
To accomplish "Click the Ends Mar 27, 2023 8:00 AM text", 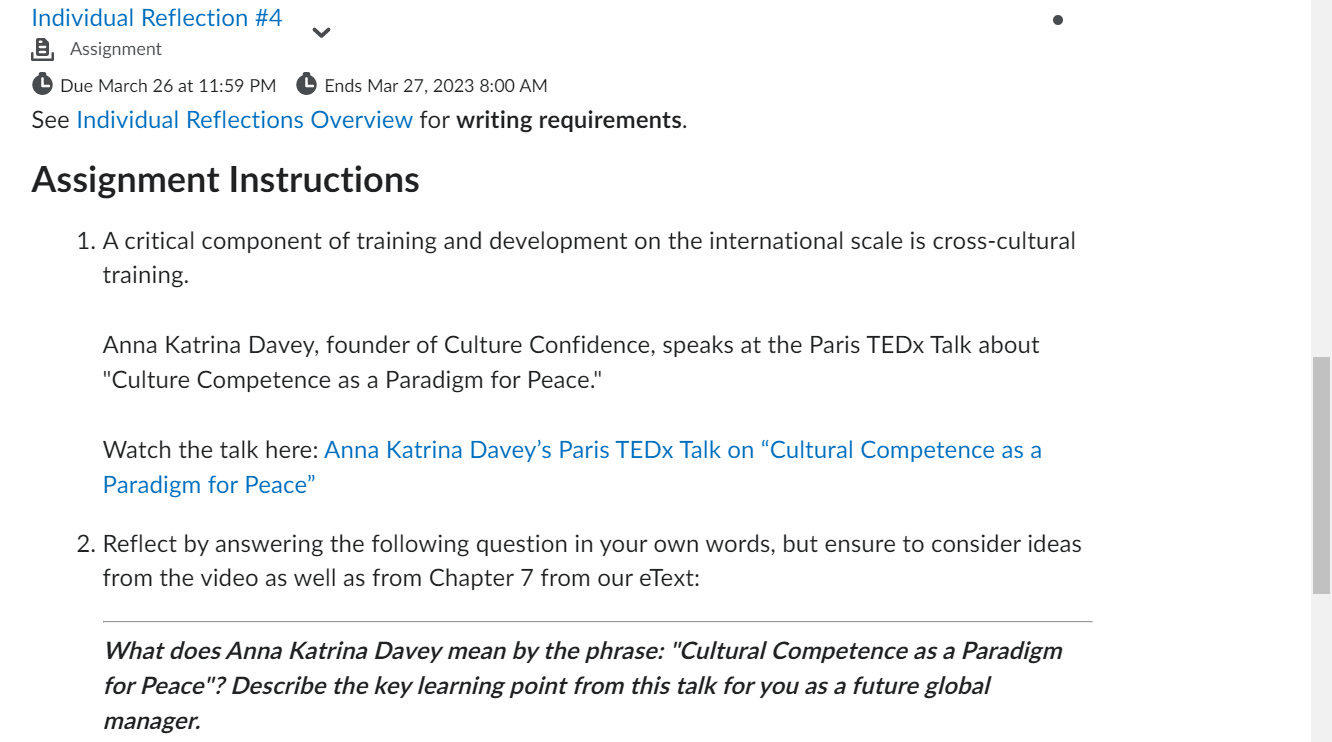I will pos(436,86).
